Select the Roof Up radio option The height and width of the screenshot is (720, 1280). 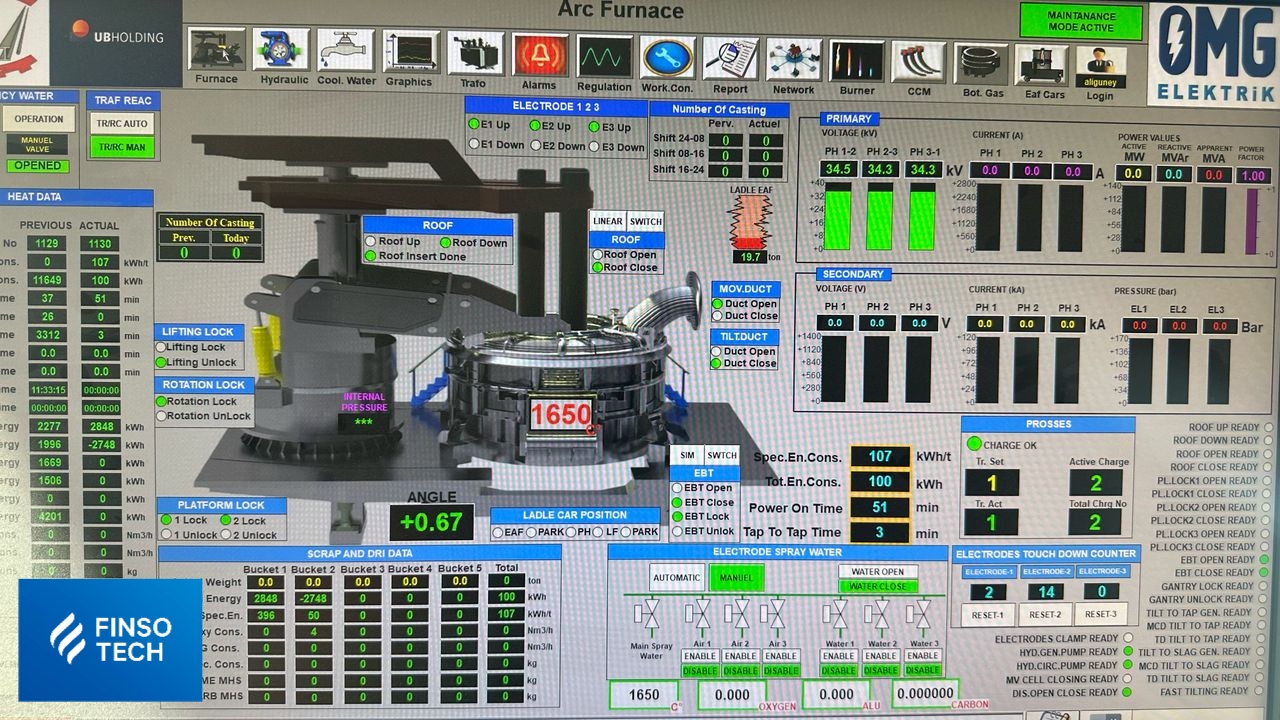point(372,242)
